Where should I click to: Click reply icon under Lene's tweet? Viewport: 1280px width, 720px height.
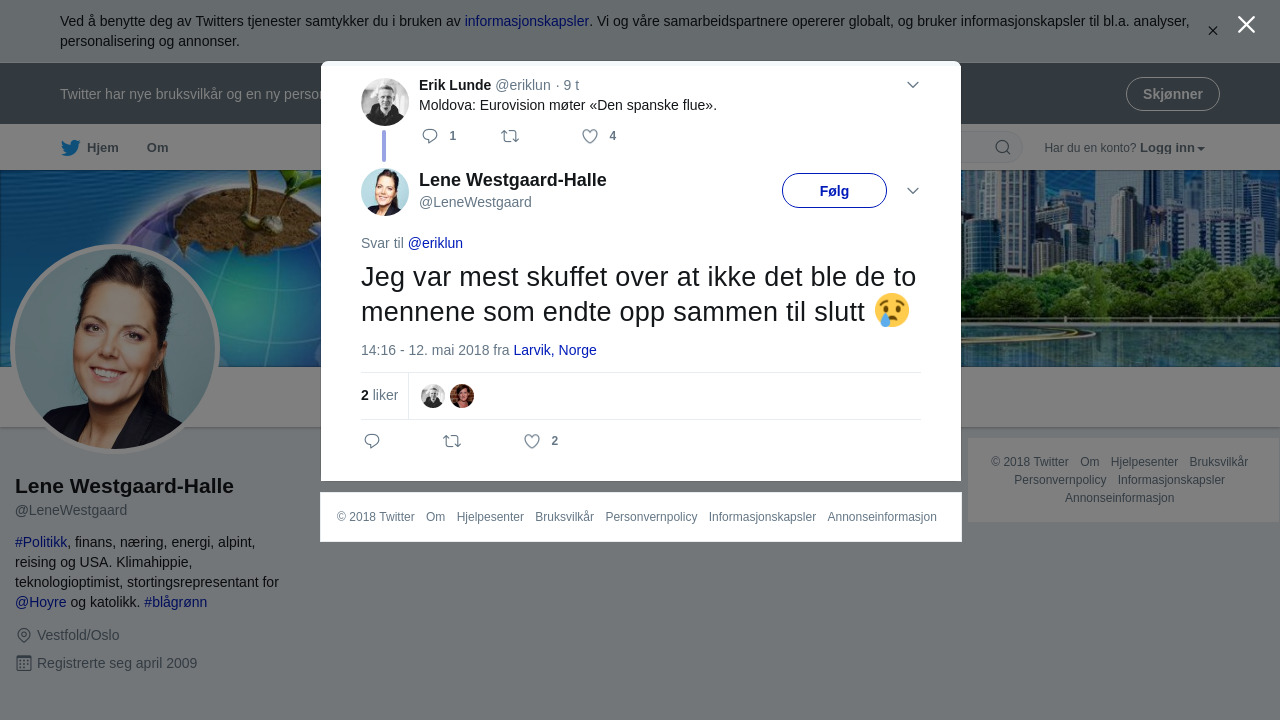coord(372,441)
